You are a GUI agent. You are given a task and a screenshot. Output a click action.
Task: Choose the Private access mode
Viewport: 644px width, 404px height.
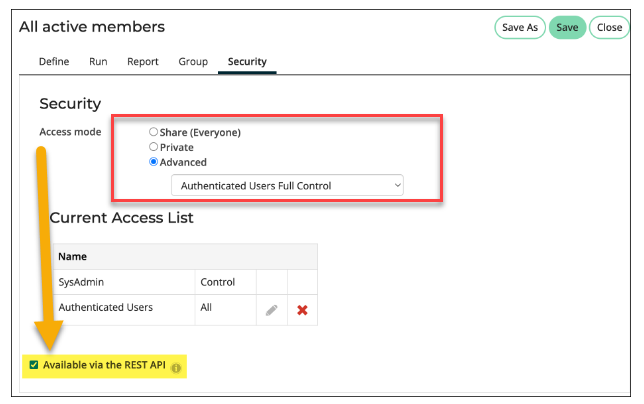(153, 147)
